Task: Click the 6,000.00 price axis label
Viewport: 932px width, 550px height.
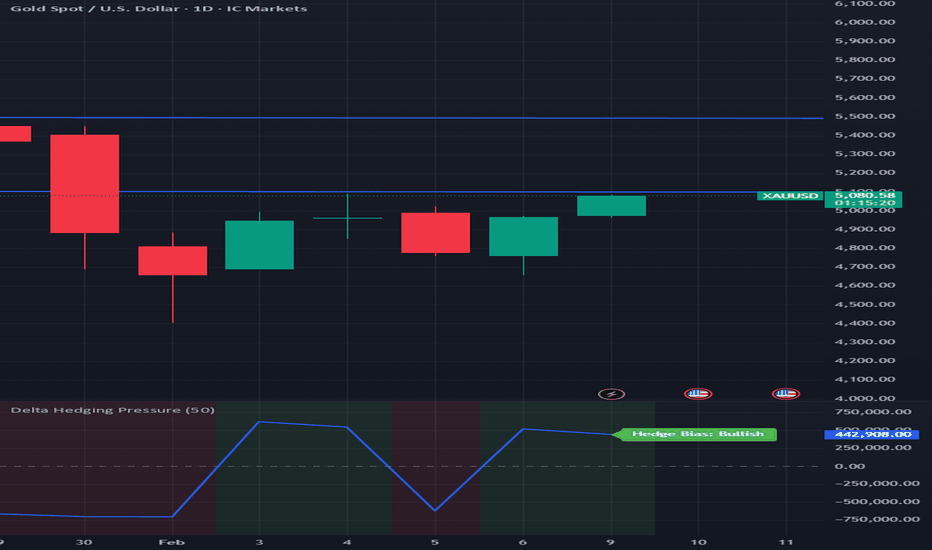Action: tap(865, 22)
